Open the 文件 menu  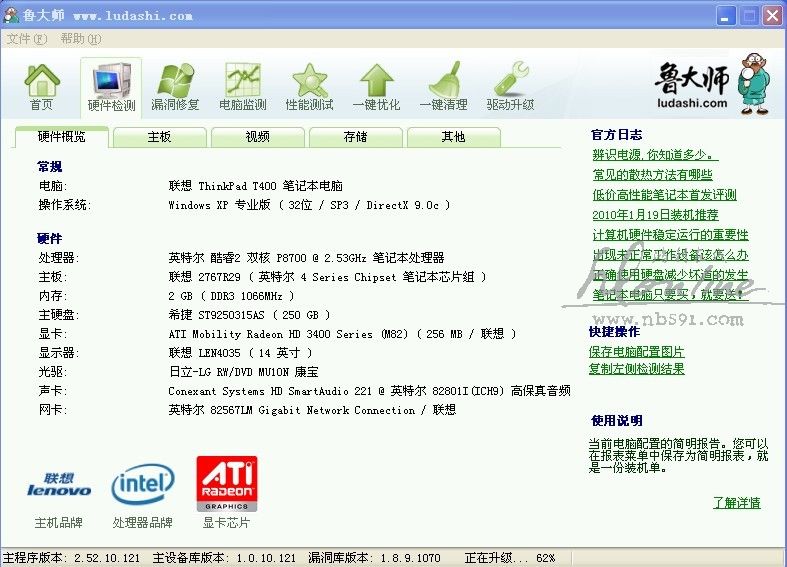click(x=26, y=39)
